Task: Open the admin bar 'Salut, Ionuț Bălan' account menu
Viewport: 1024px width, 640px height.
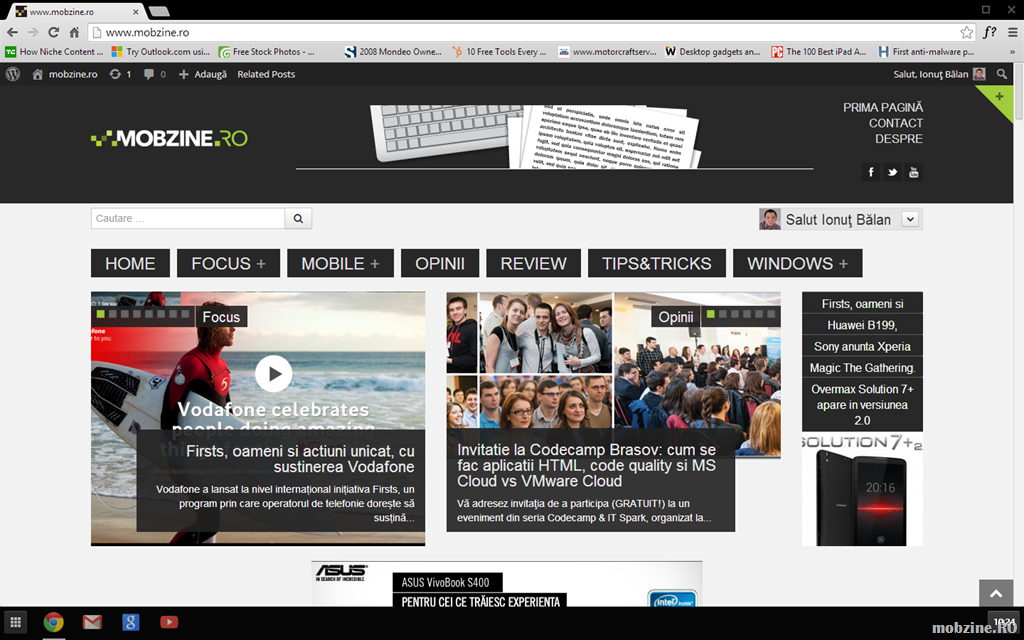Action: coord(939,74)
